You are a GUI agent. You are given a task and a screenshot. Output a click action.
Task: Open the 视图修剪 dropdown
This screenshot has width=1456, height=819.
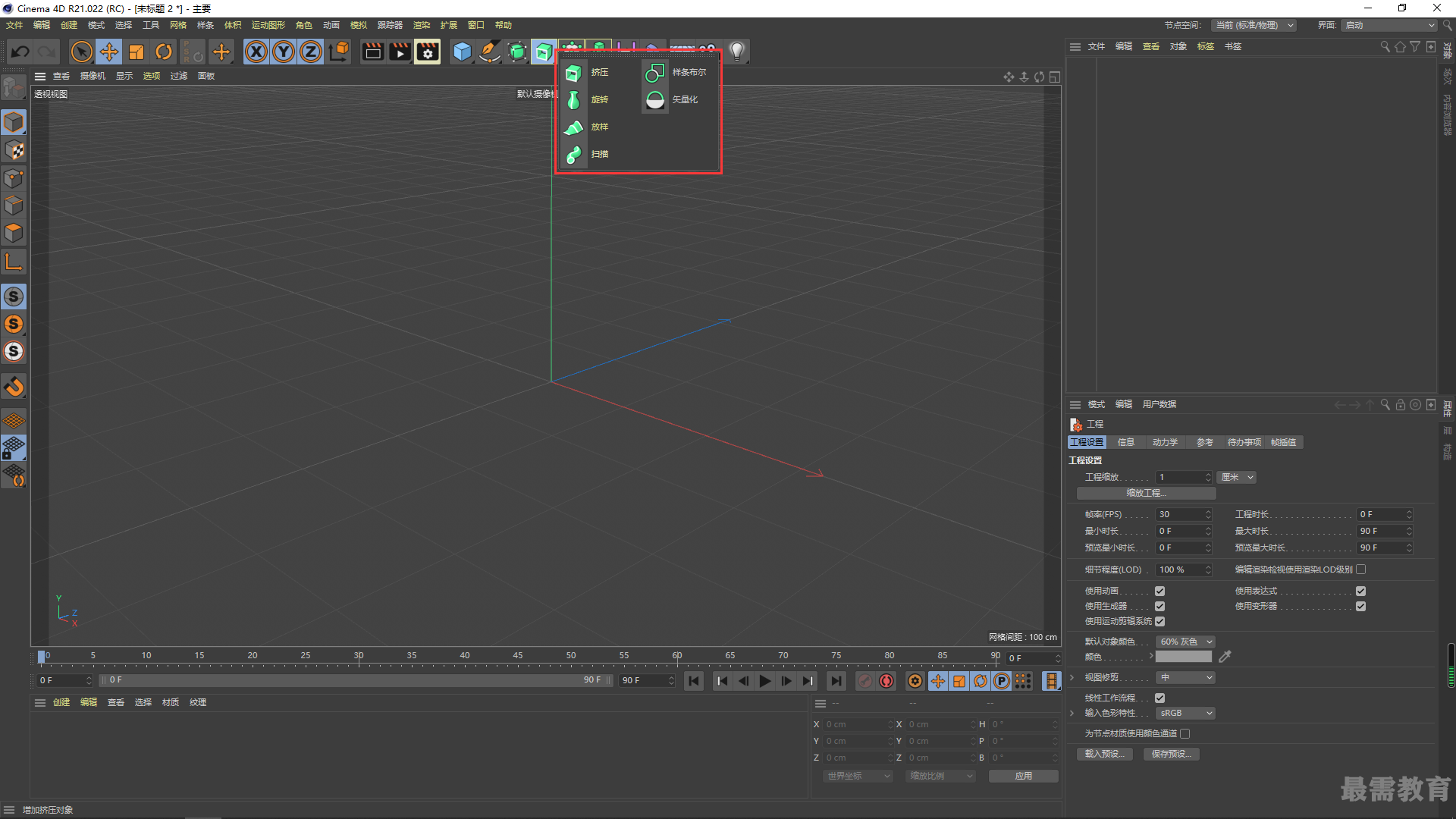click(x=1185, y=677)
